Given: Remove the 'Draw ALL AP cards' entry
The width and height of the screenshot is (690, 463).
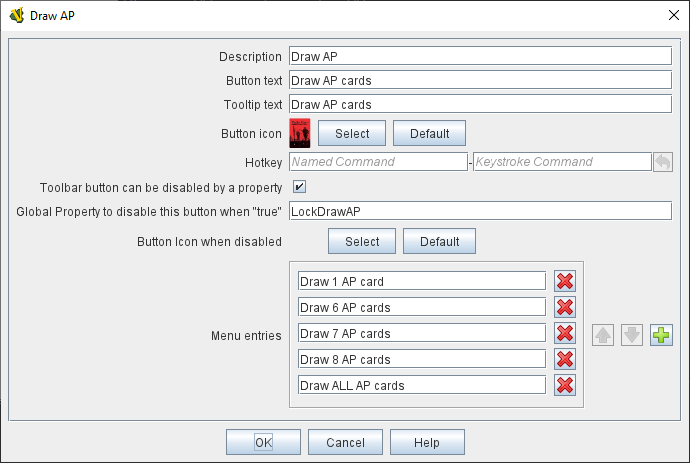Looking at the screenshot, I should click(x=564, y=386).
